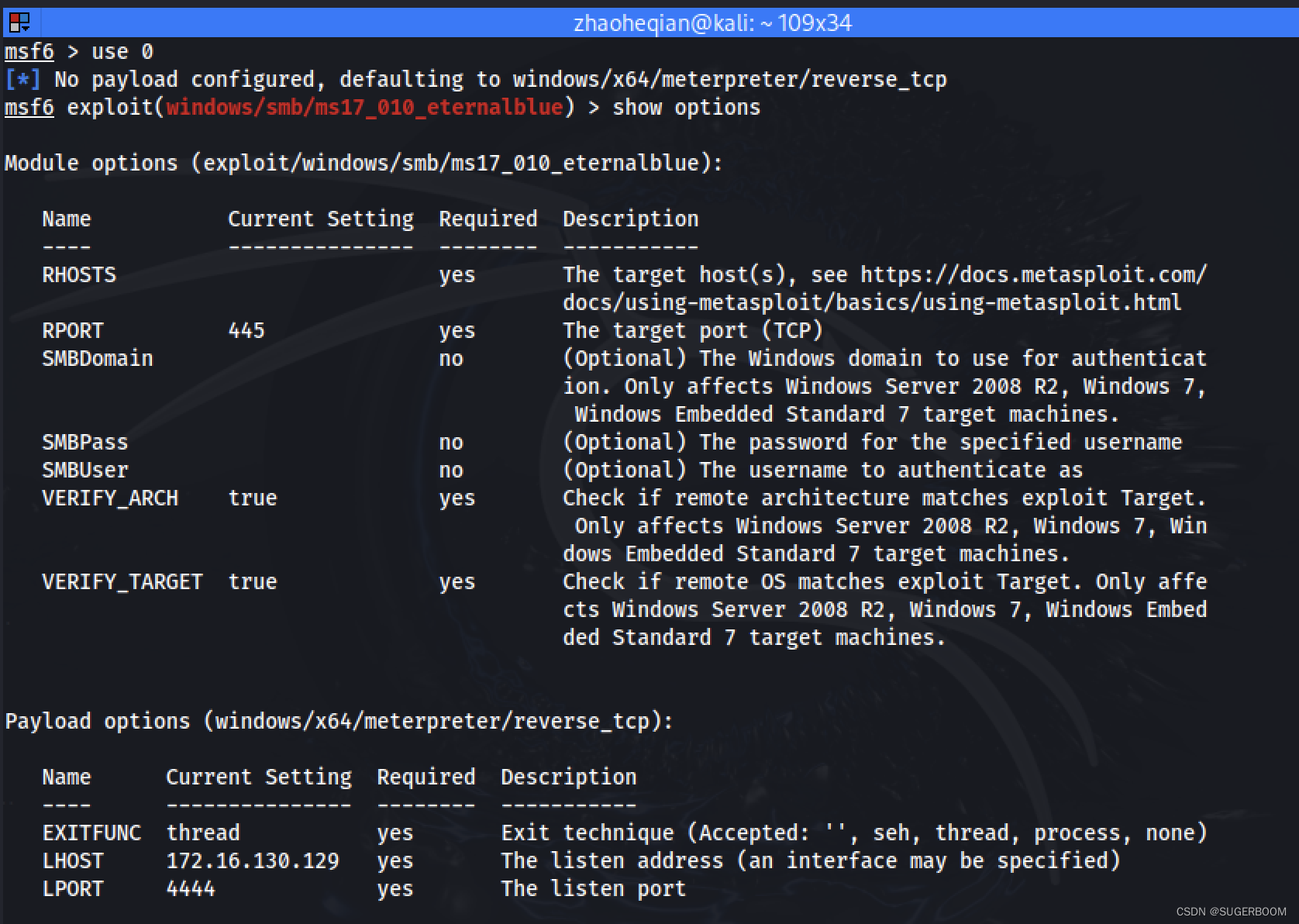Click 'The username to authenticate as' description

pos(823,471)
